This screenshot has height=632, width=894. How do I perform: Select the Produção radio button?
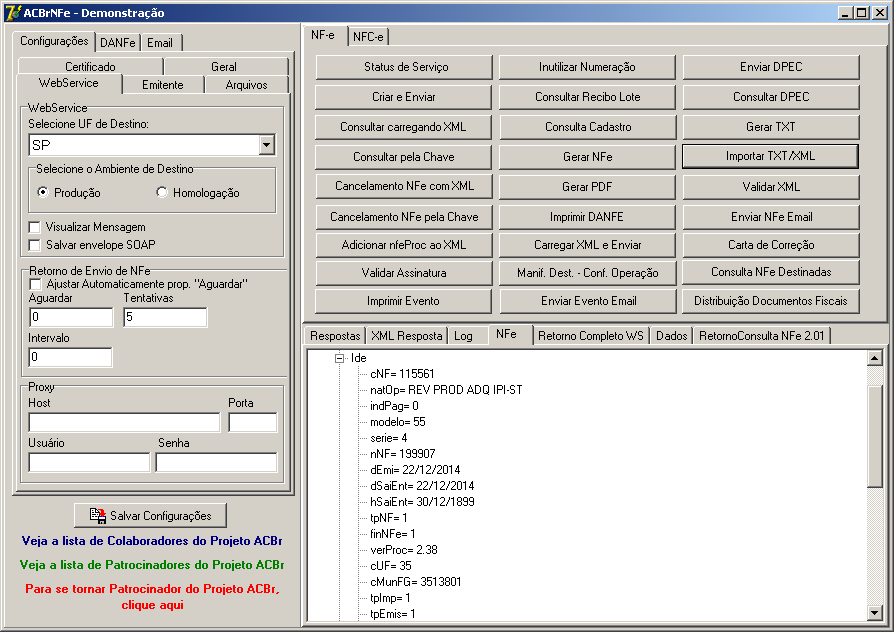click(x=43, y=192)
